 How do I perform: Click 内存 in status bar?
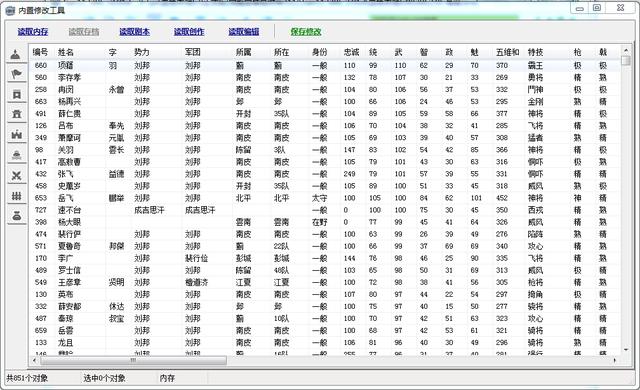point(167,378)
